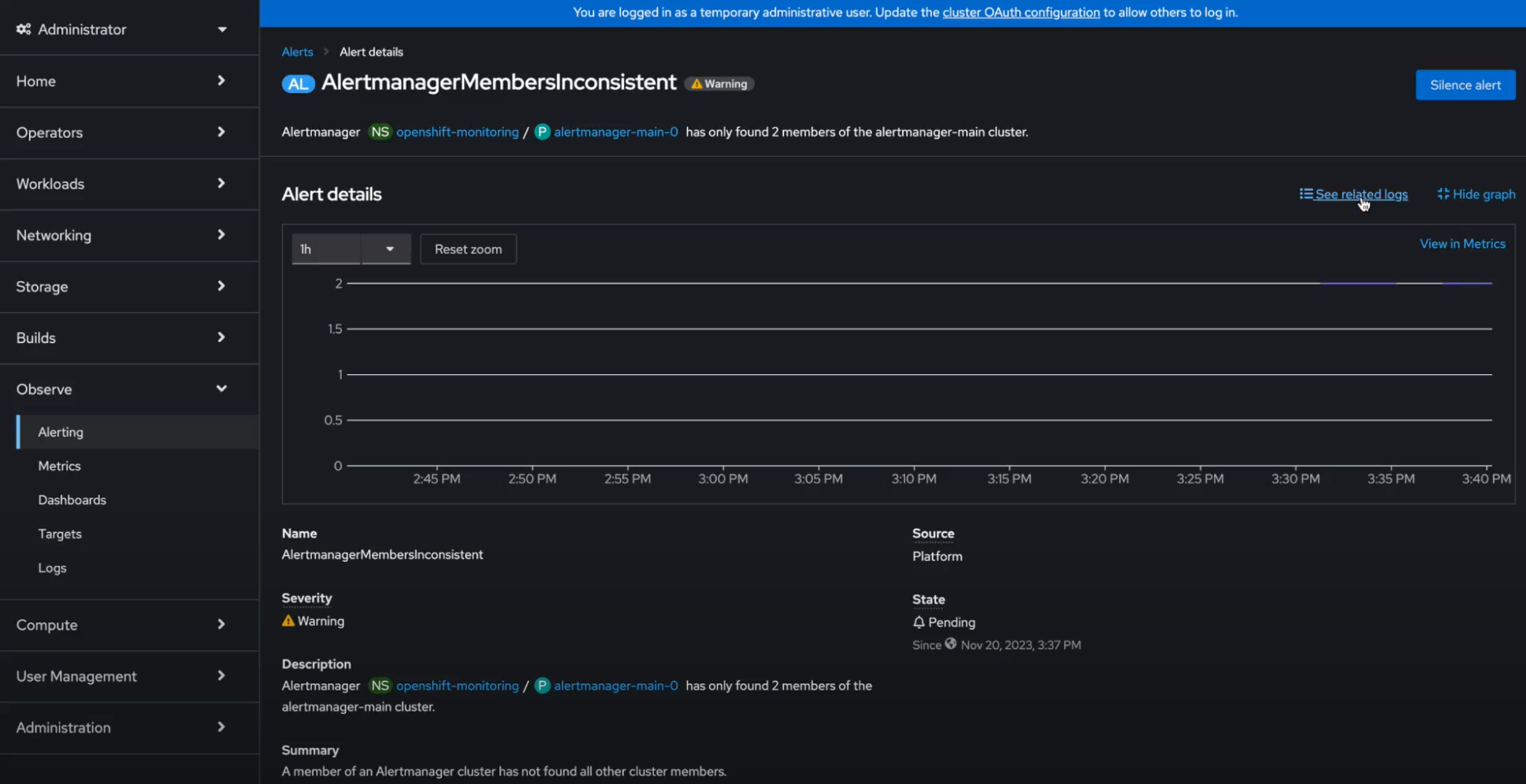Viewport: 1526px width, 784px height.
Task: Click the Hide graph compress icon
Action: pos(1443,194)
